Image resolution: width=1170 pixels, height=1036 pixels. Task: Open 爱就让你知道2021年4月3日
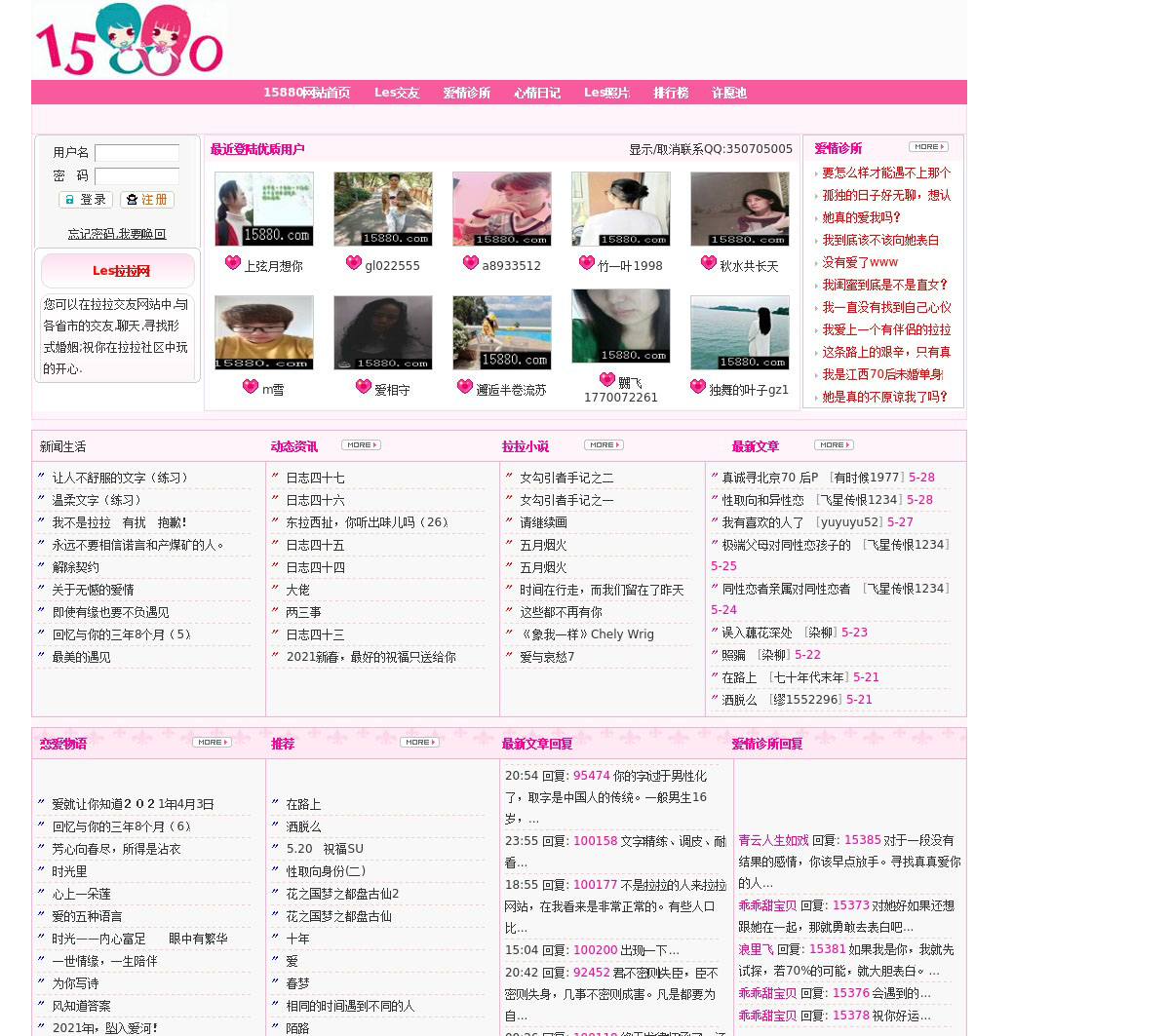133,804
